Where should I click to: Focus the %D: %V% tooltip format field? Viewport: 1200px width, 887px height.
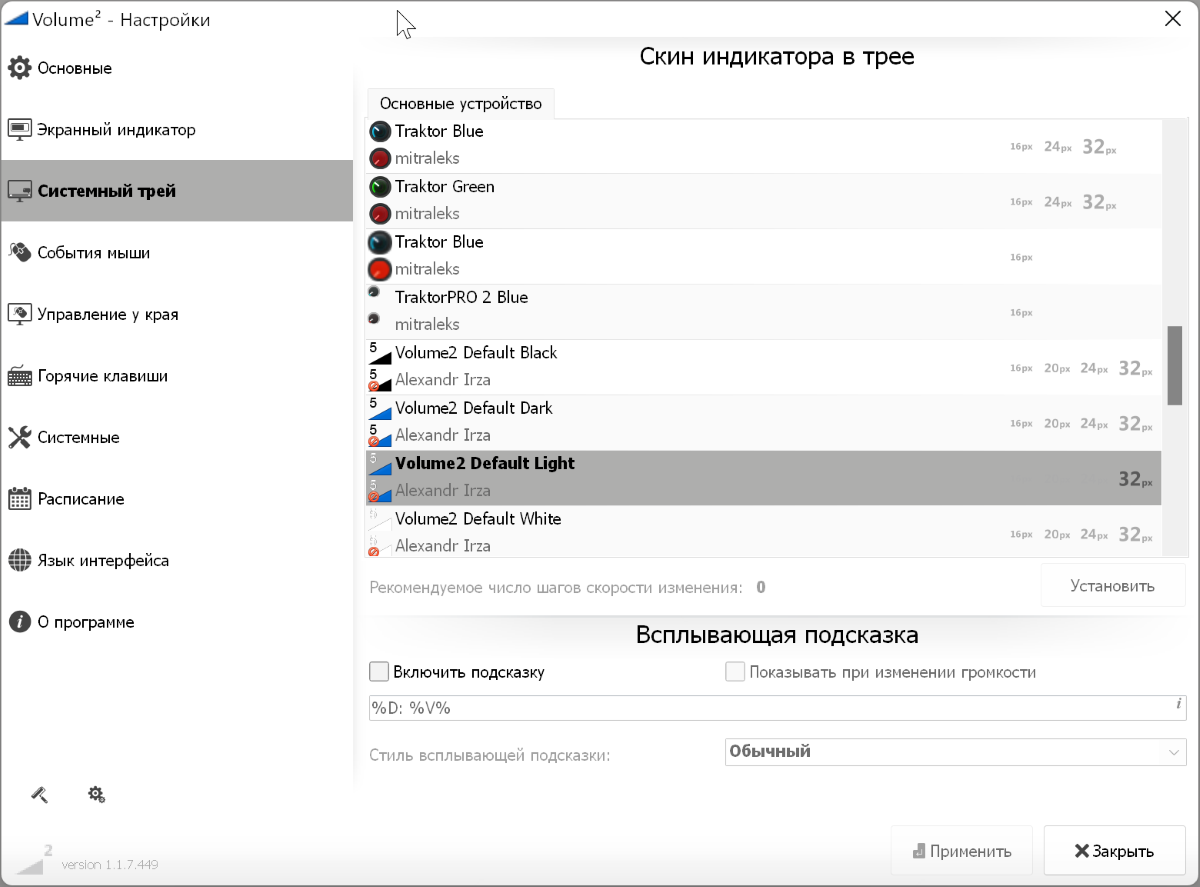777,708
